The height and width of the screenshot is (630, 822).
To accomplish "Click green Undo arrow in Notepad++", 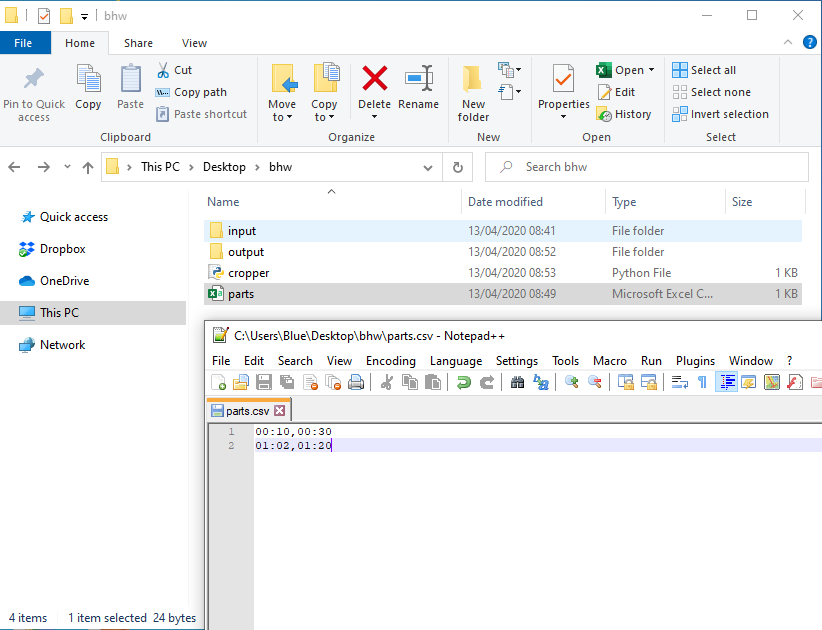I will 463,382.
